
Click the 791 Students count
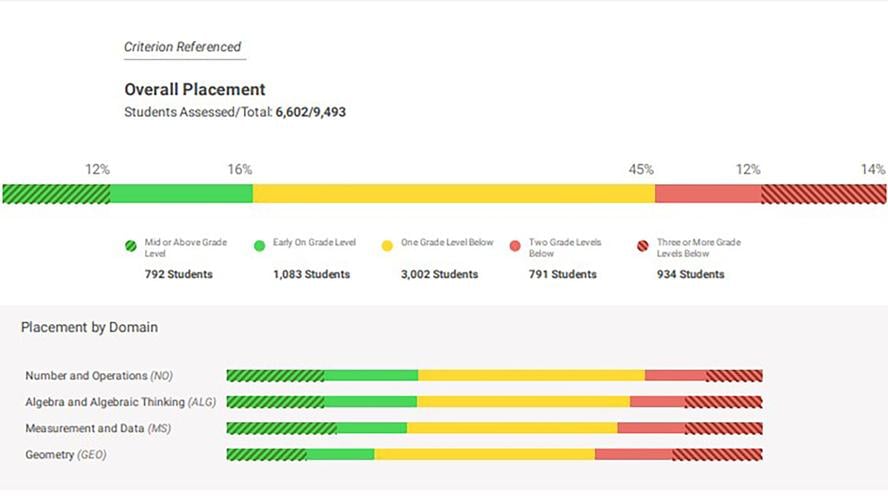pyautogui.click(x=563, y=274)
